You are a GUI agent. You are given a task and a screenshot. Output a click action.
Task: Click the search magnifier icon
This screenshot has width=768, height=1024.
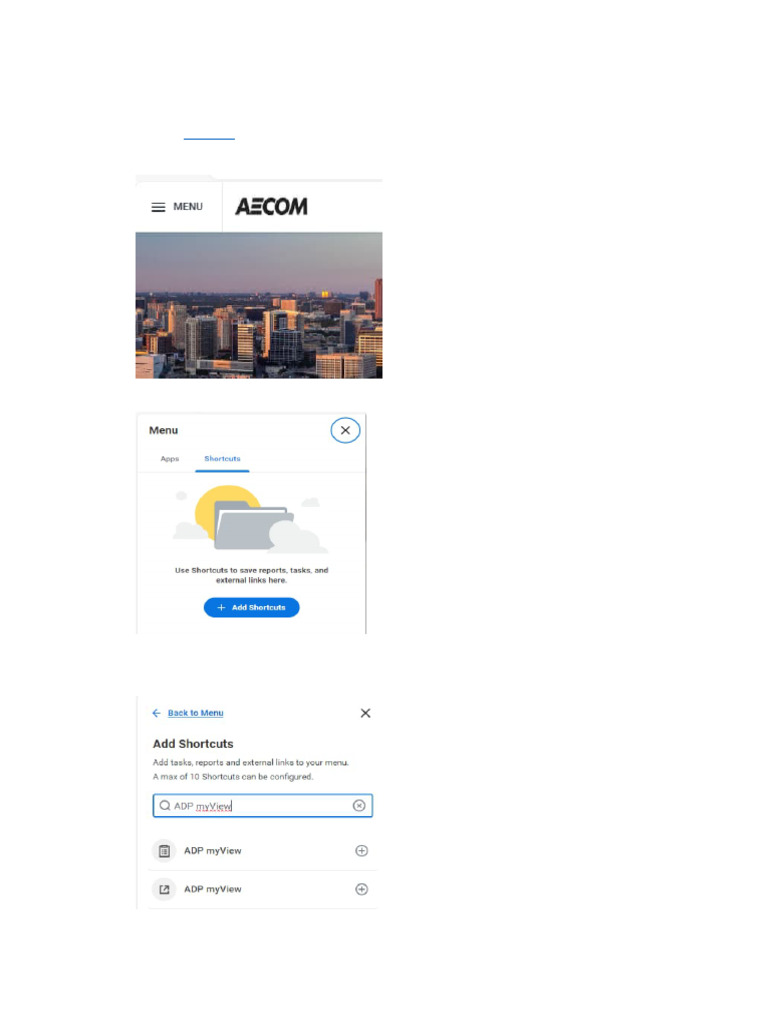165,806
